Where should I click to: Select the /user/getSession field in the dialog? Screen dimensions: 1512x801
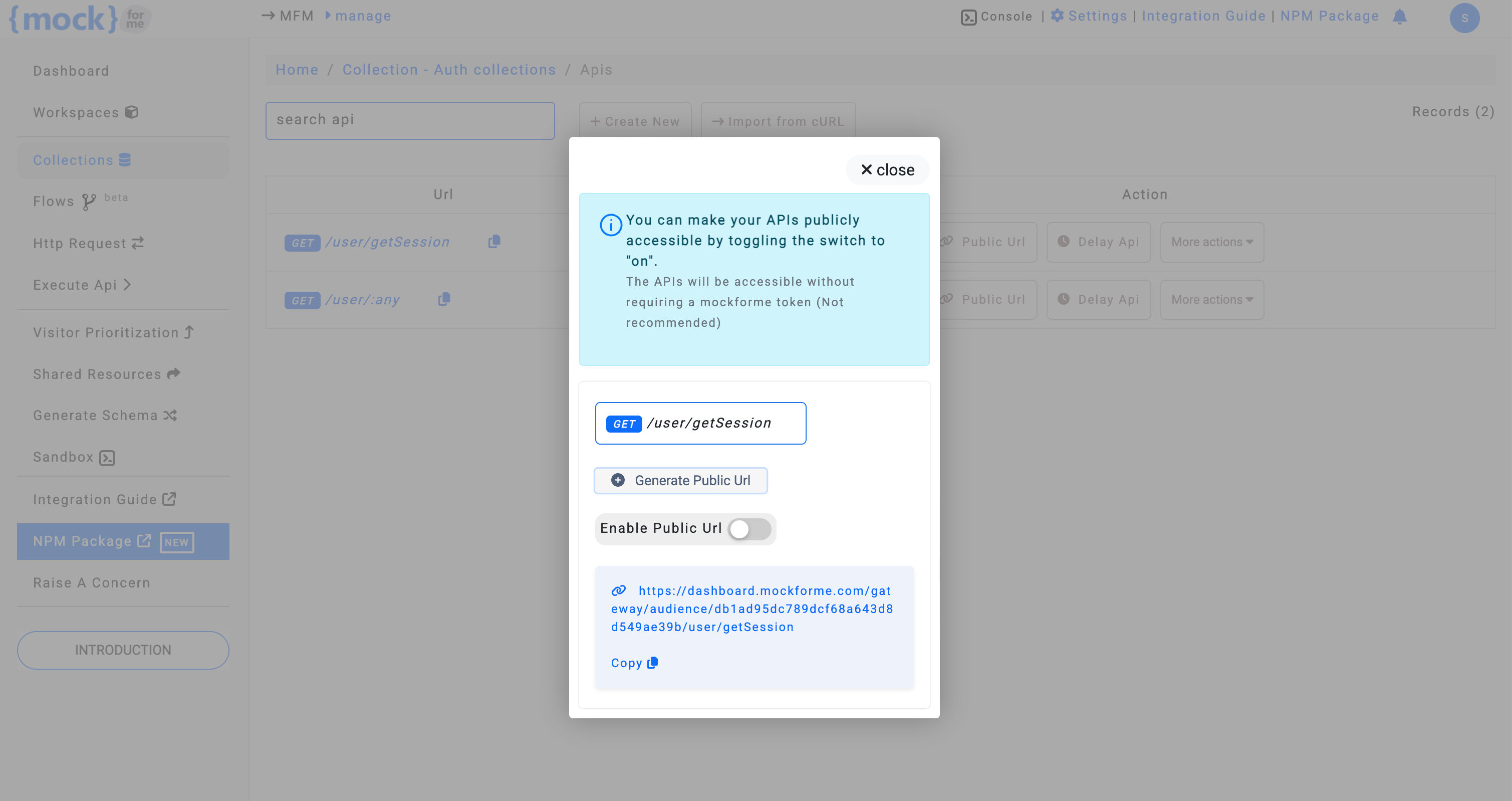click(700, 424)
